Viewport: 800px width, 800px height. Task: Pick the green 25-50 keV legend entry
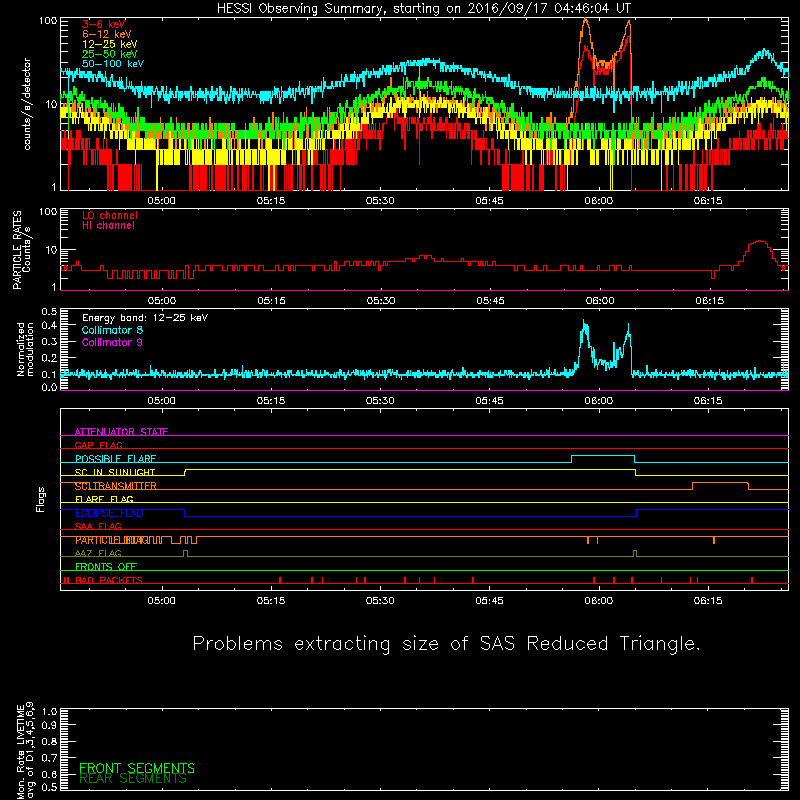pos(110,54)
